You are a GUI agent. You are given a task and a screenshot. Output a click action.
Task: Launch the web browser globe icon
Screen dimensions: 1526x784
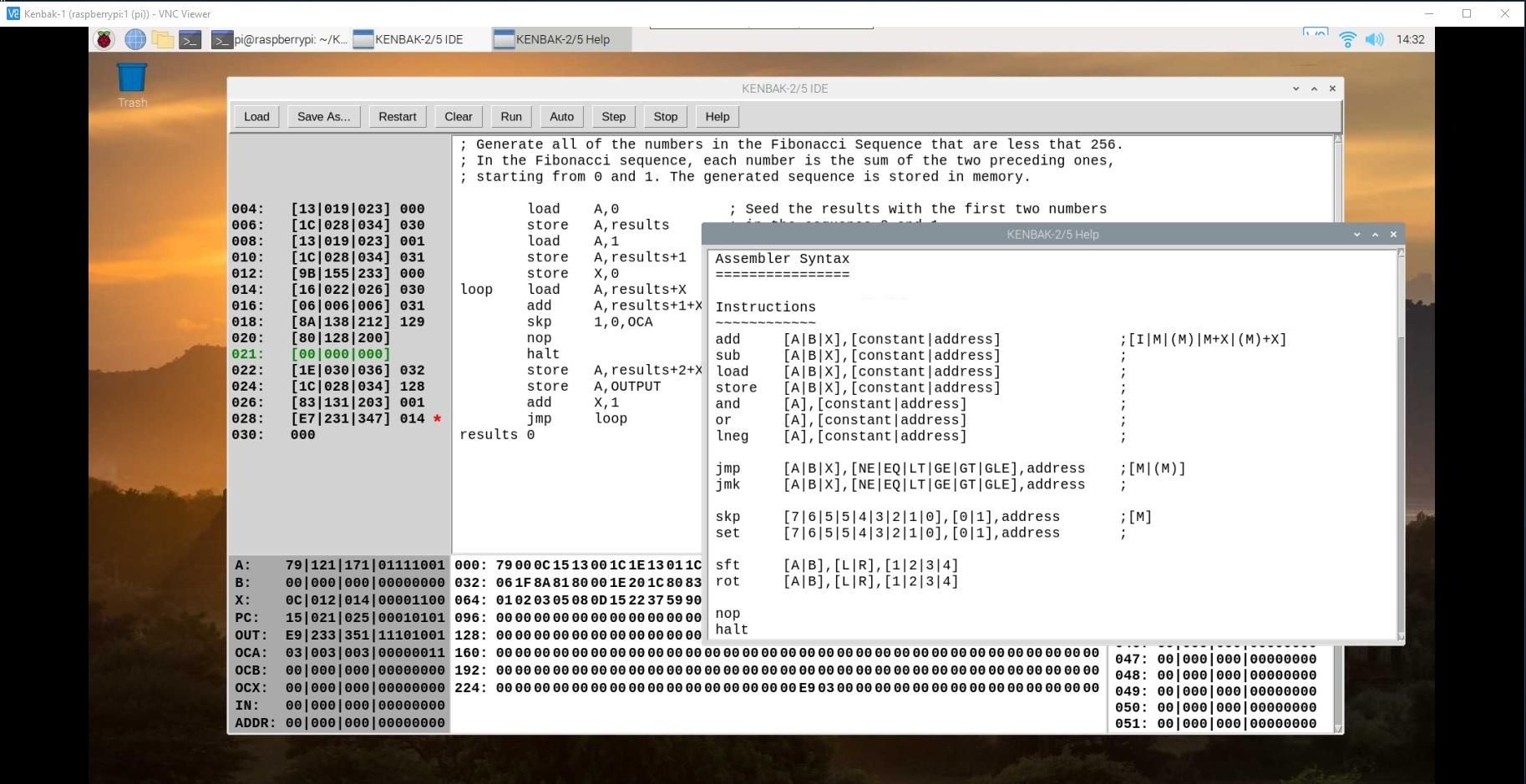(x=135, y=39)
